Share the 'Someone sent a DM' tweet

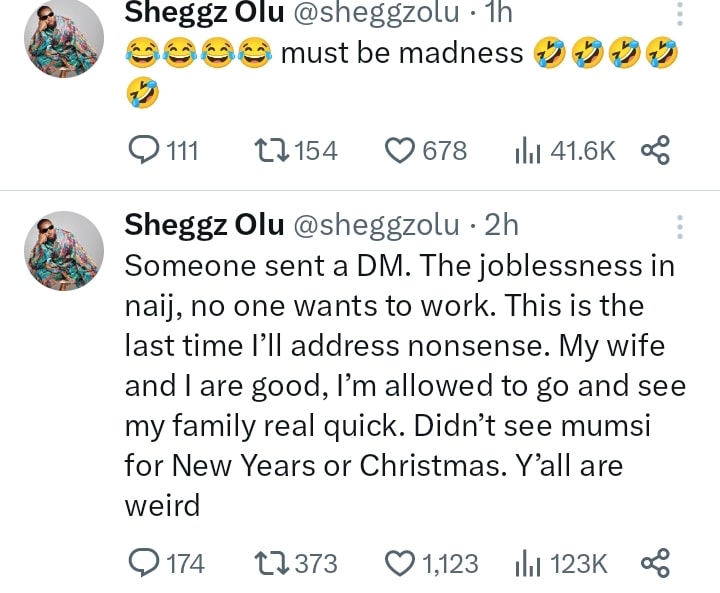point(654,563)
